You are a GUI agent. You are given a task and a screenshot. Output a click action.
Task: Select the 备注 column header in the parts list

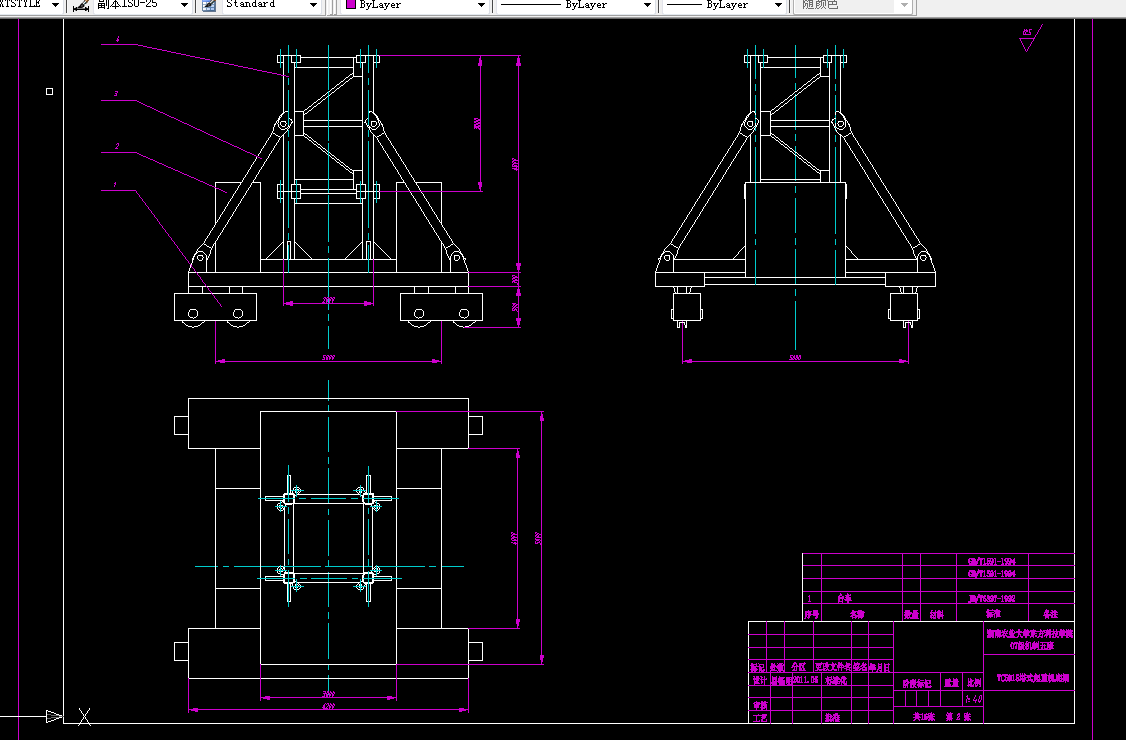pyautogui.click(x=1051, y=614)
